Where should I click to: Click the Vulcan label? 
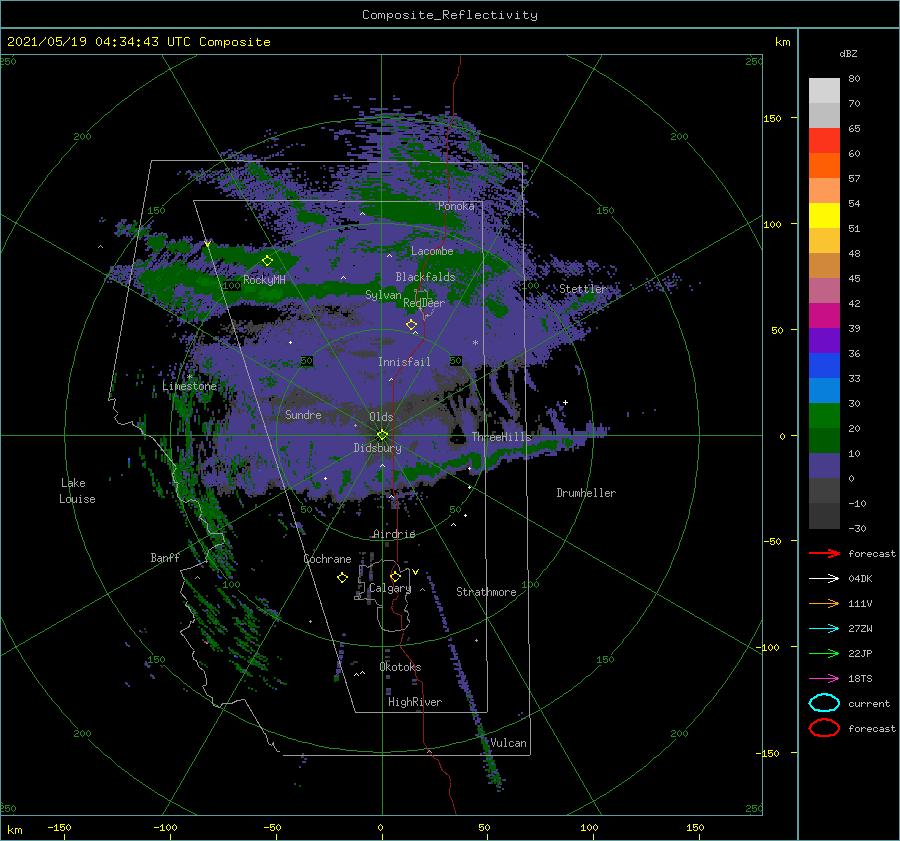508,743
